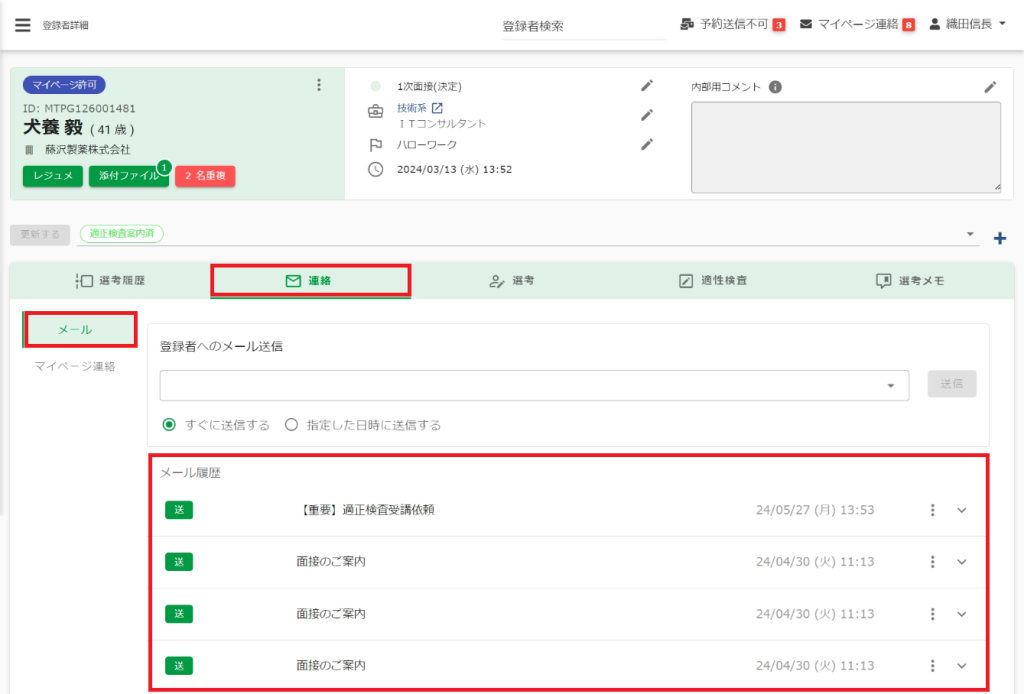Open three-dot menu for 【重要】適正検査受講依頼 mail

click(x=932, y=510)
